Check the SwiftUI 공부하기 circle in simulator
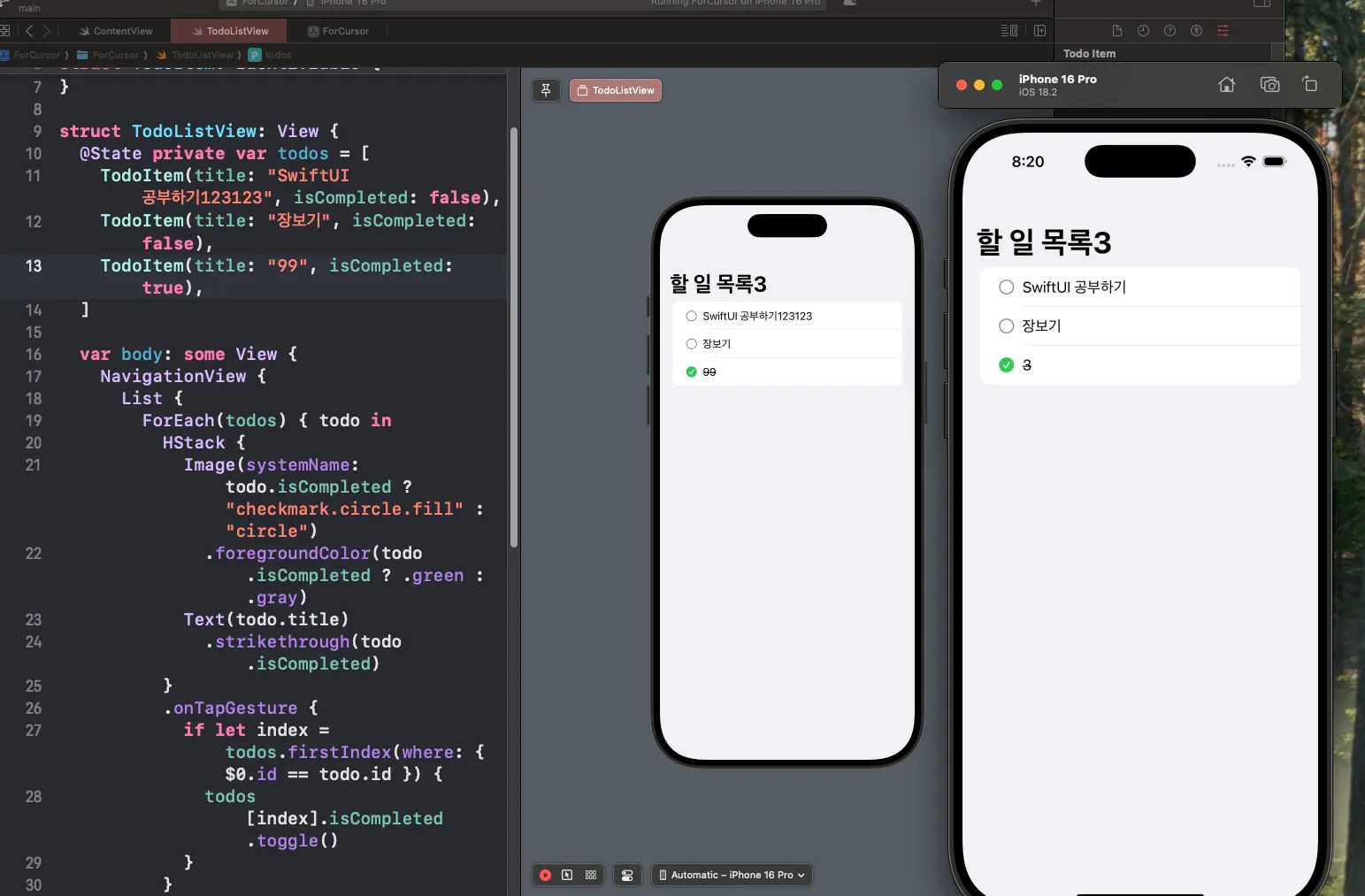The height and width of the screenshot is (896, 1365). coord(1006,287)
